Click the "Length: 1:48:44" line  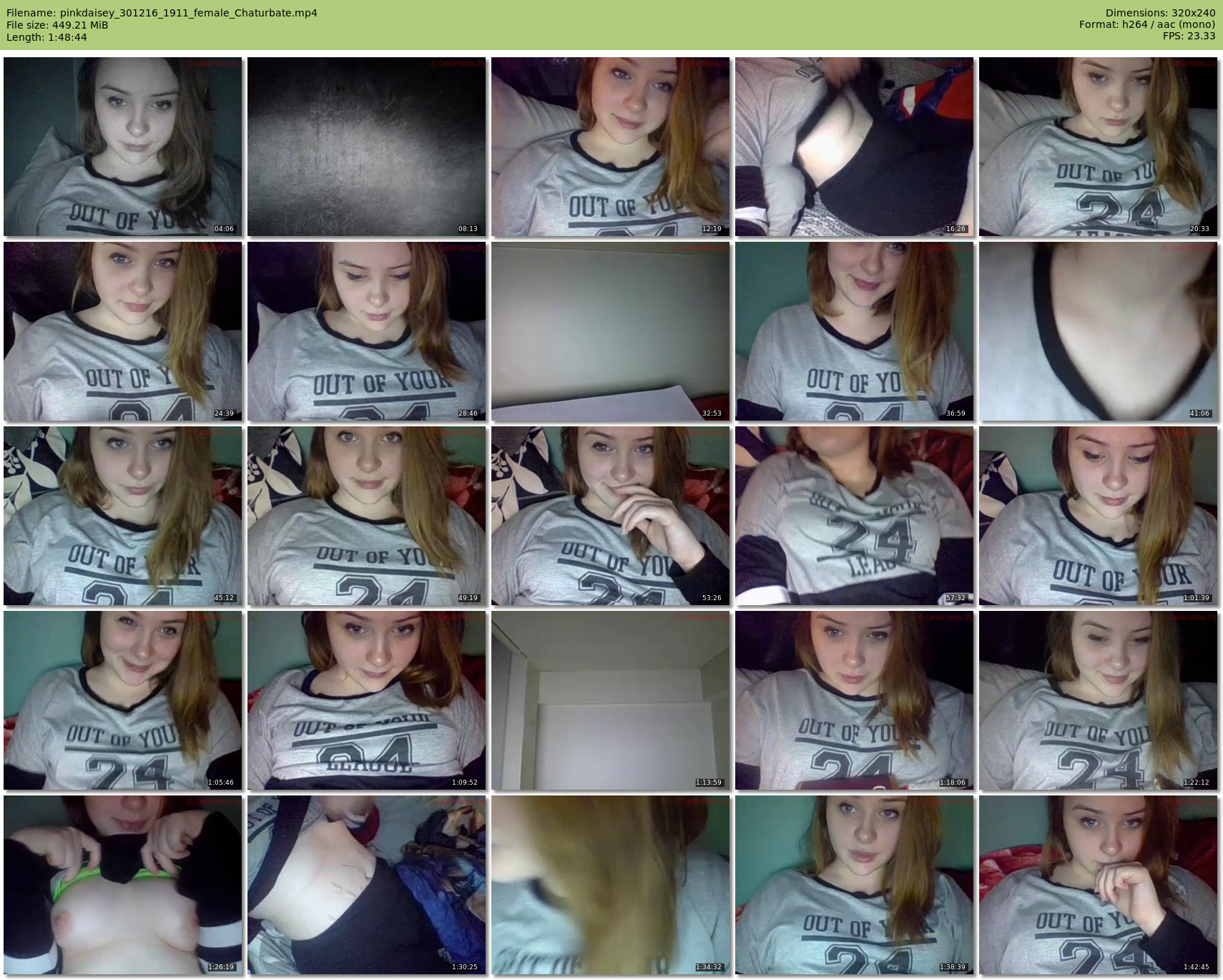[x=46, y=37]
